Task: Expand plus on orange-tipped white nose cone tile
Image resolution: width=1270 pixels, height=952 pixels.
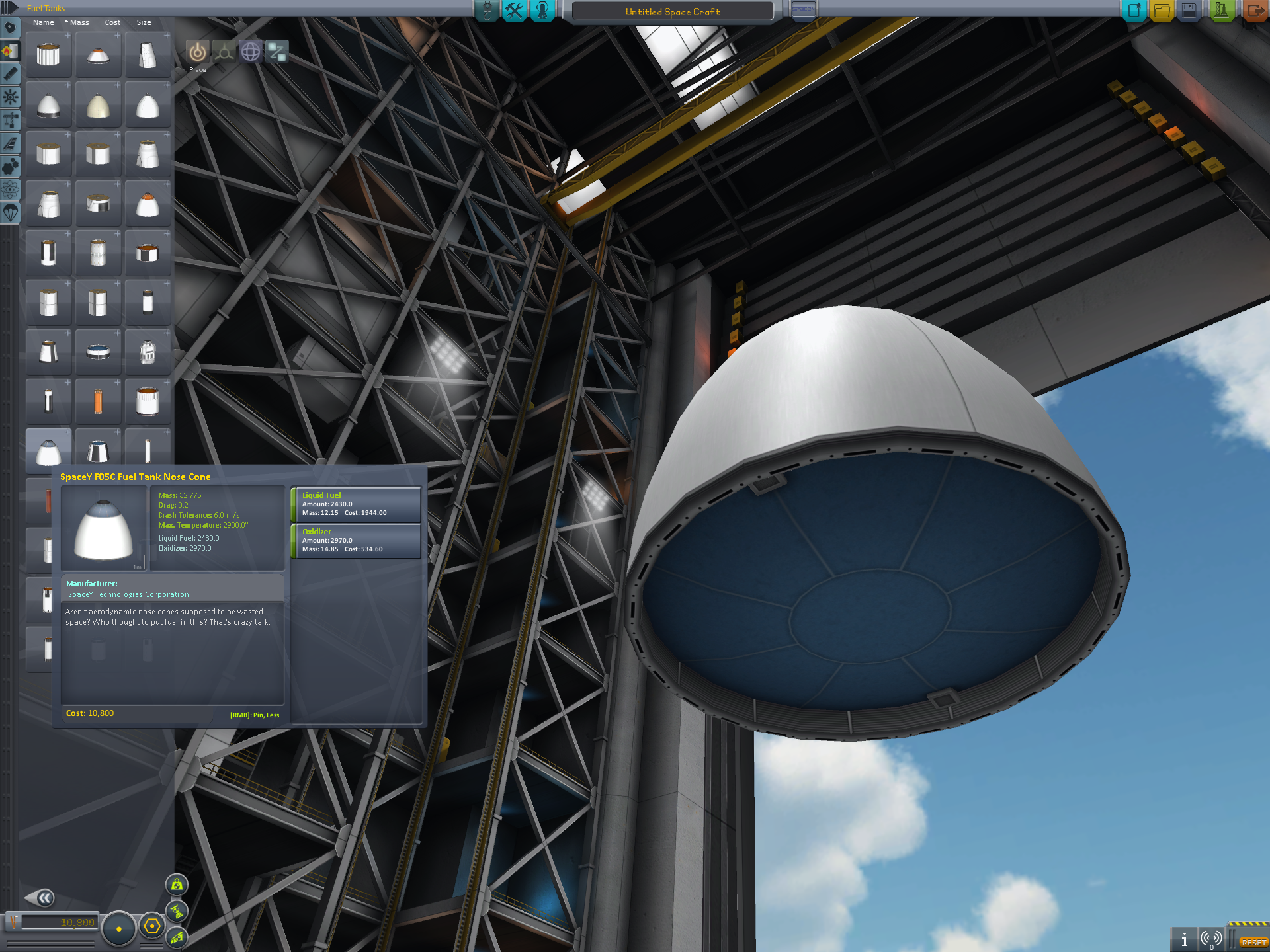Action: point(167,184)
